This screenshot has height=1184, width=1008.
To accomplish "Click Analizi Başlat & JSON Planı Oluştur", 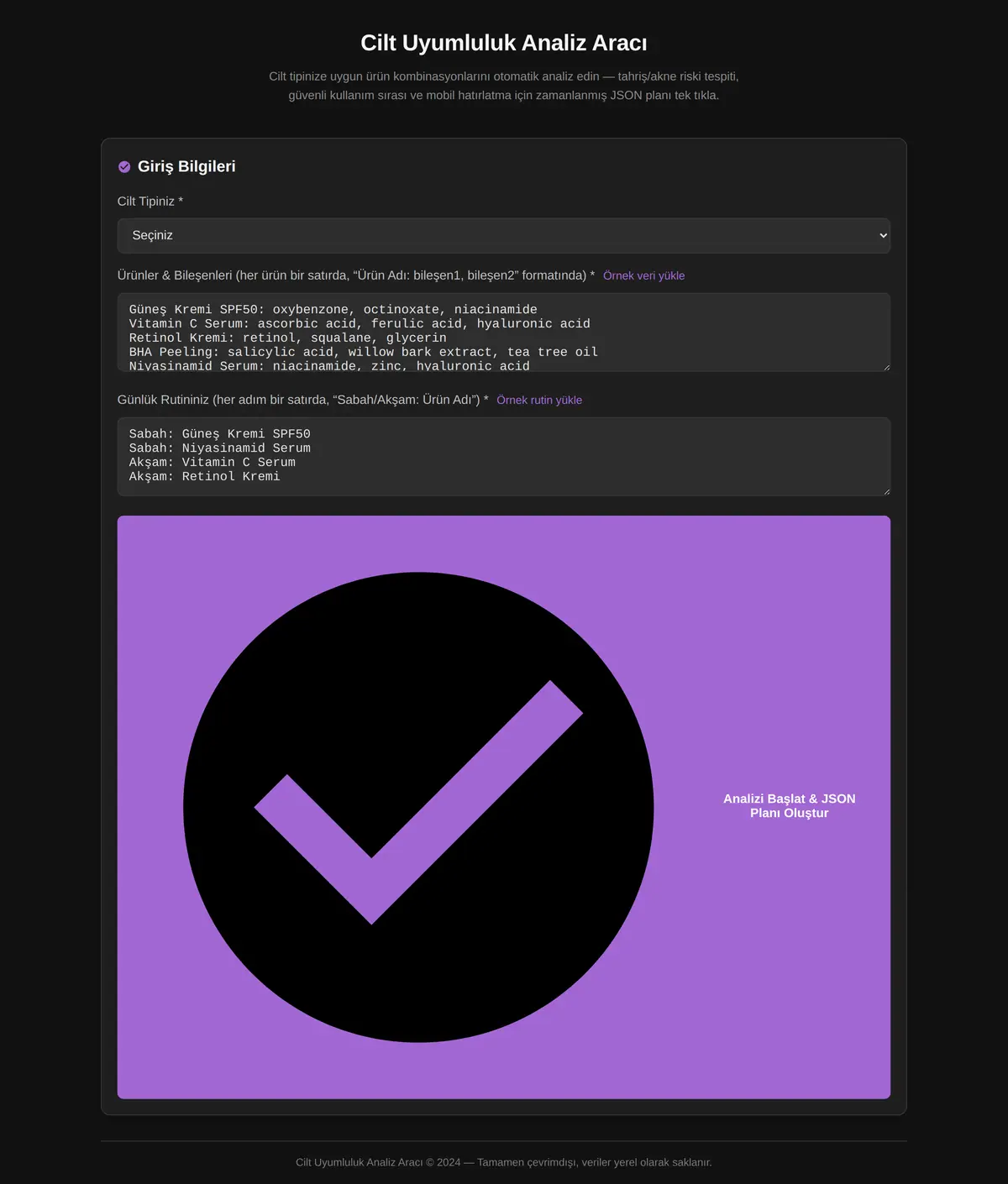I will [x=504, y=807].
